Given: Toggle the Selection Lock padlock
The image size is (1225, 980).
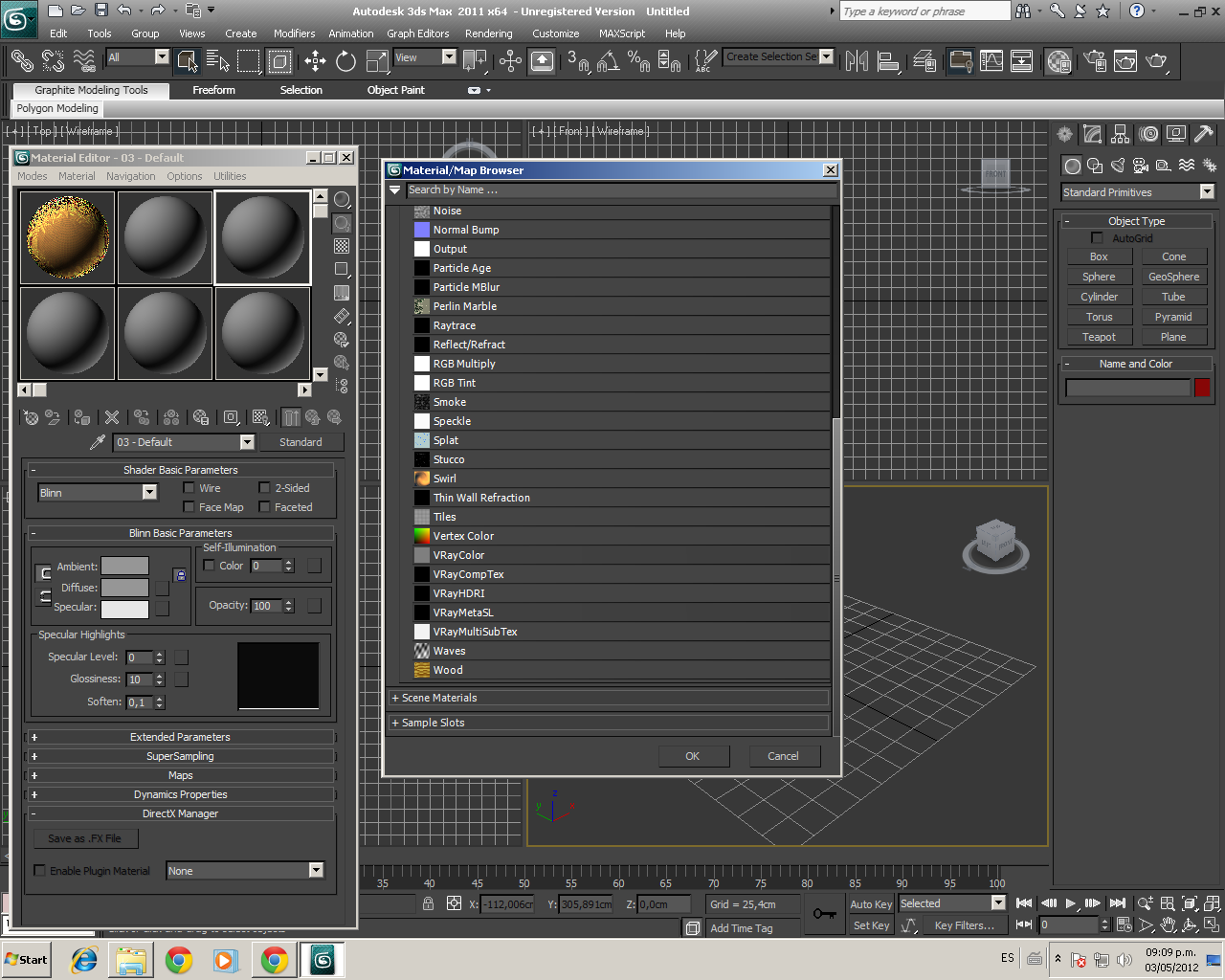Looking at the screenshot, I should [x=428, y=903].
